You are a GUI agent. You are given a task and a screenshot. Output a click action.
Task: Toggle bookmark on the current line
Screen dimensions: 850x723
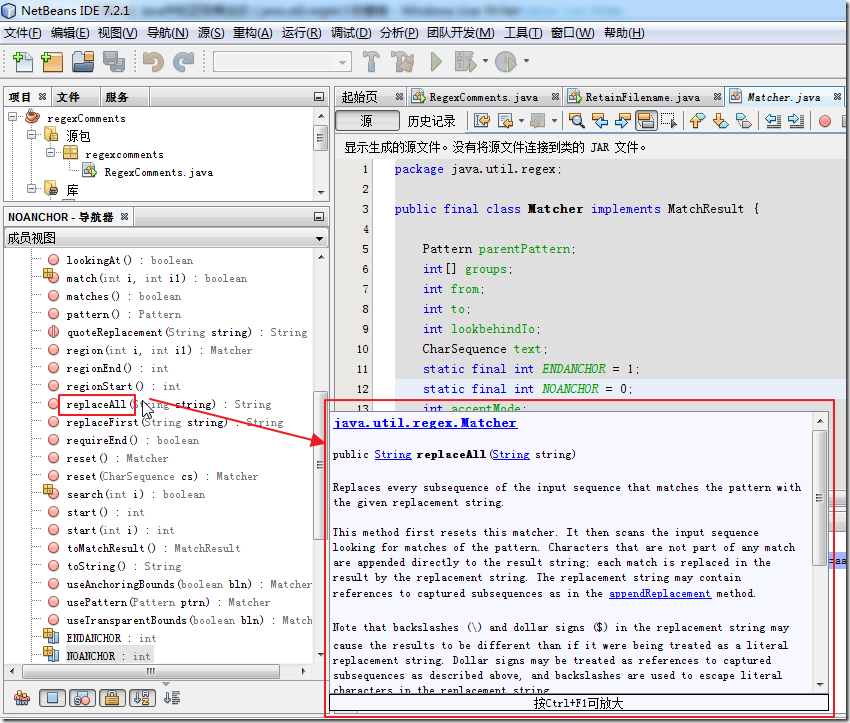coord(743,121)
